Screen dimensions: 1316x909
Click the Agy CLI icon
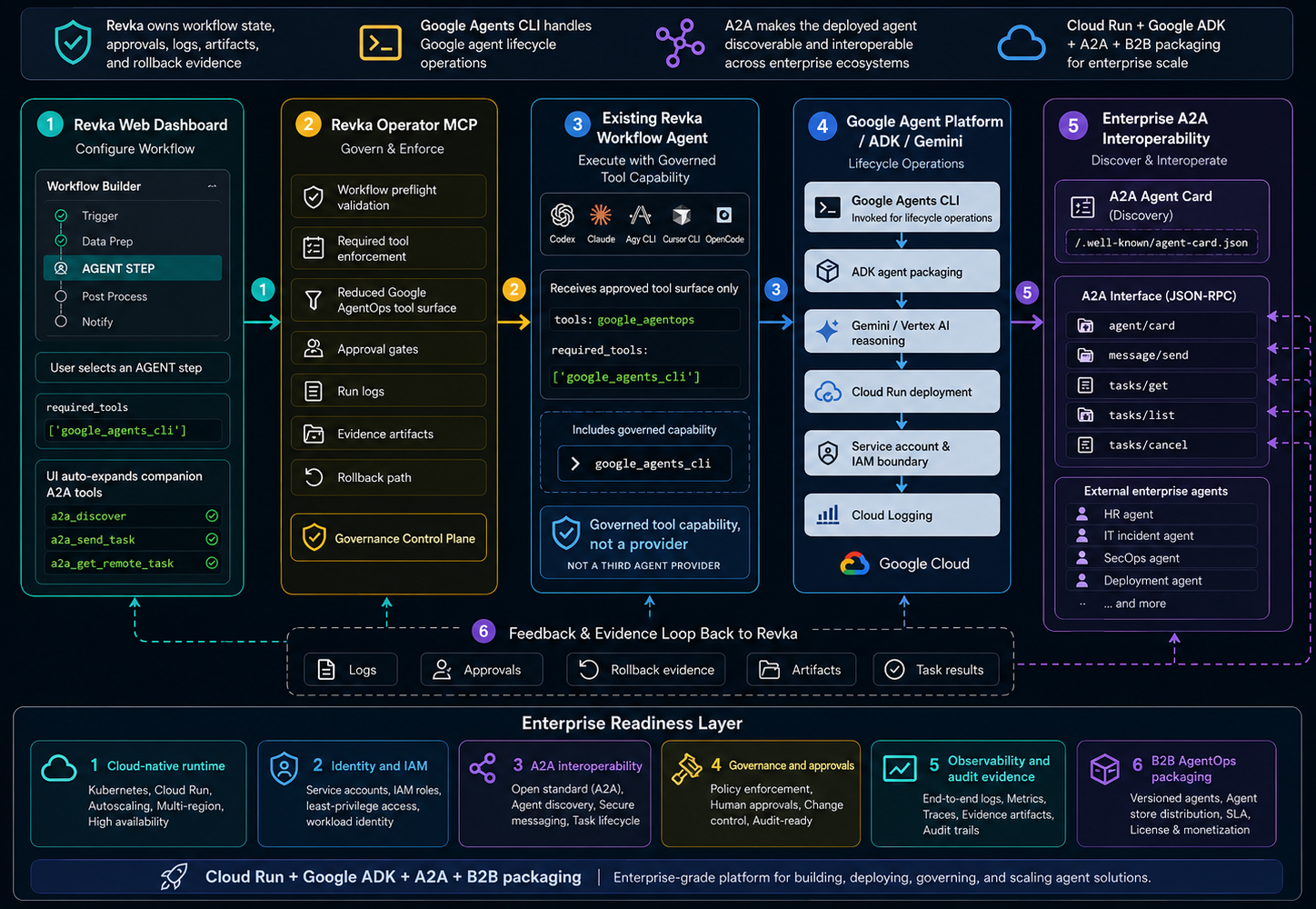click(641, 215)
